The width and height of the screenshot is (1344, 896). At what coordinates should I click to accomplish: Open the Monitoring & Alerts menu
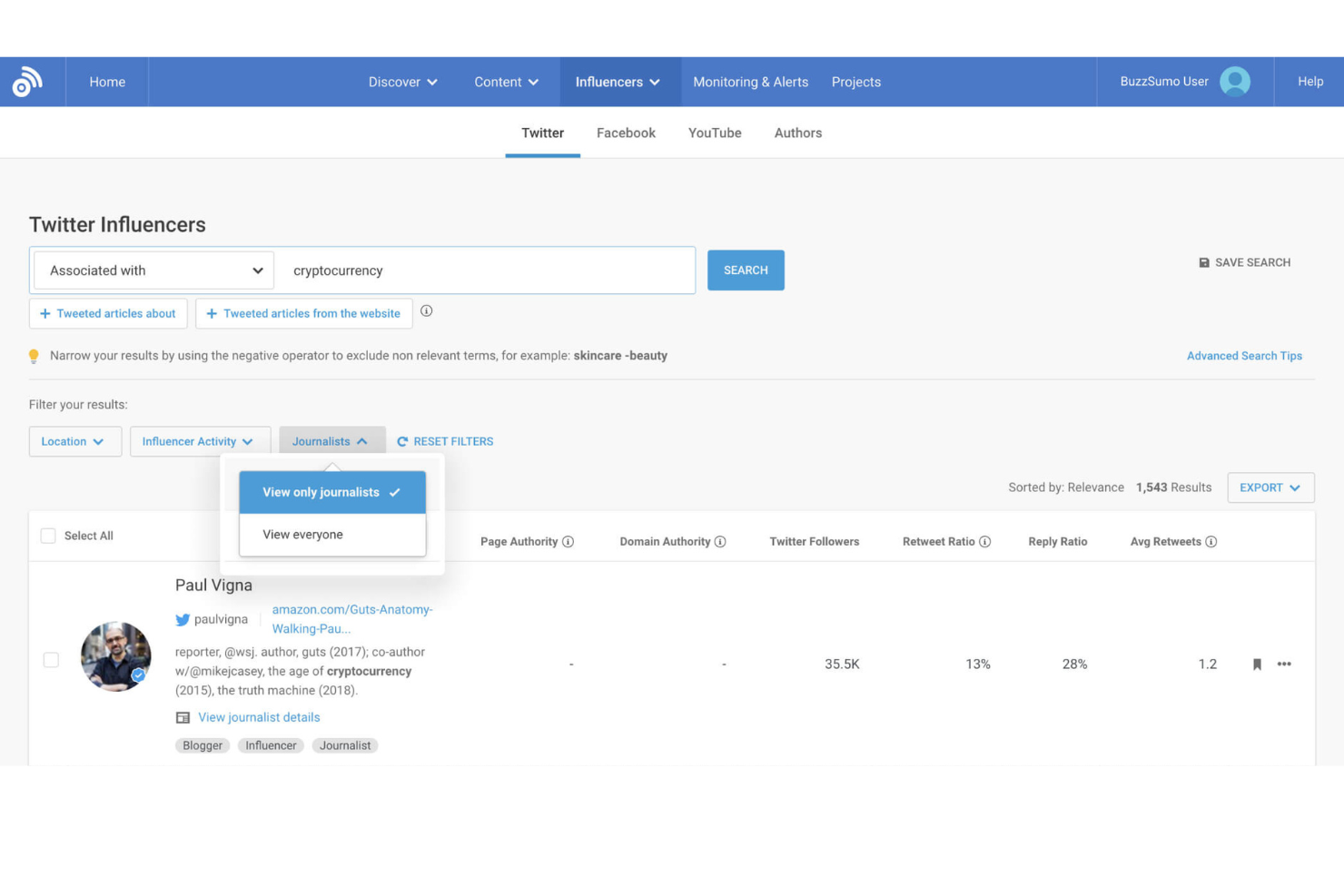click(x=750, y=82)
